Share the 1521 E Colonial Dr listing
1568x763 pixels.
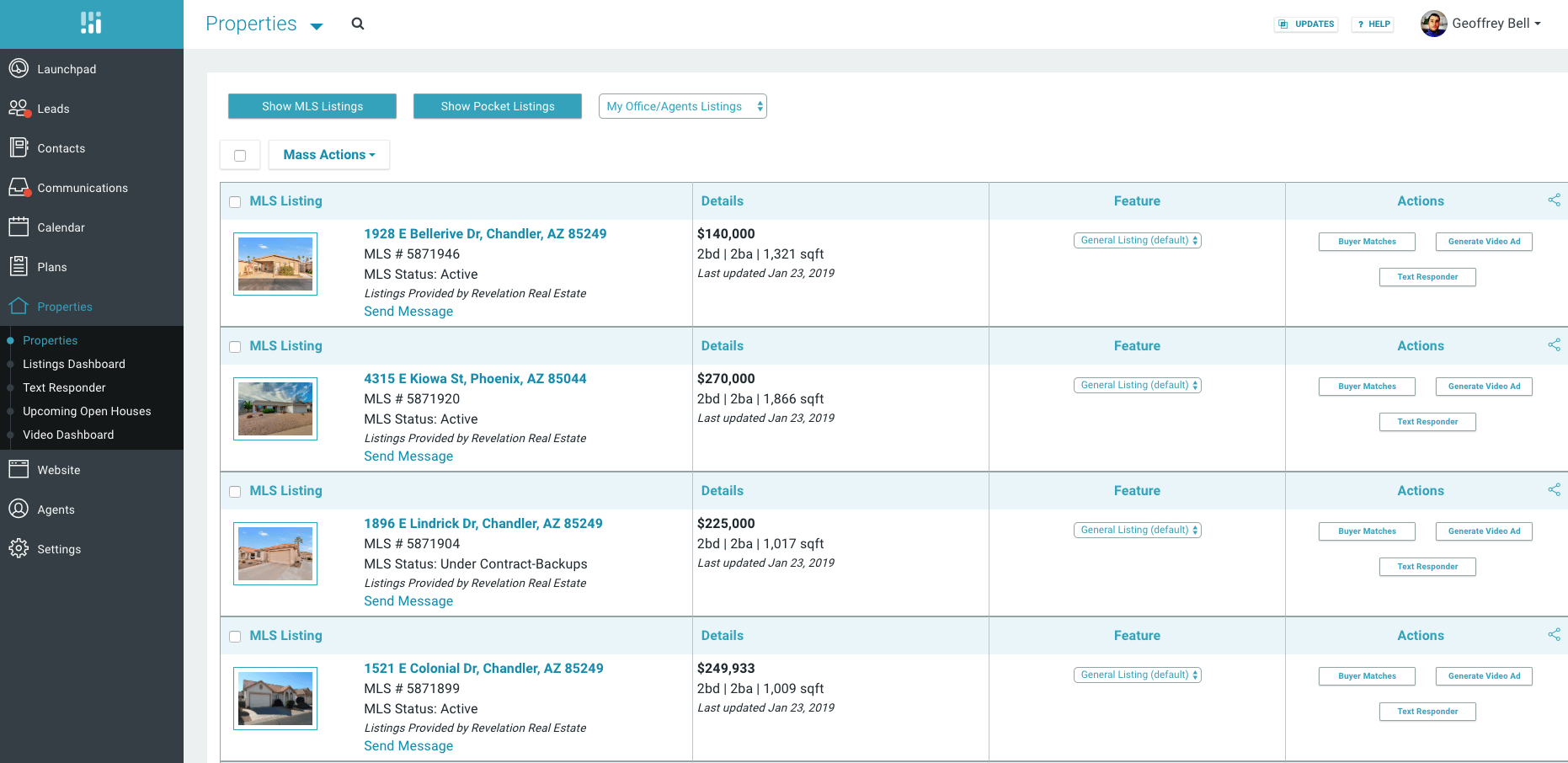(x=1554, y=635)
